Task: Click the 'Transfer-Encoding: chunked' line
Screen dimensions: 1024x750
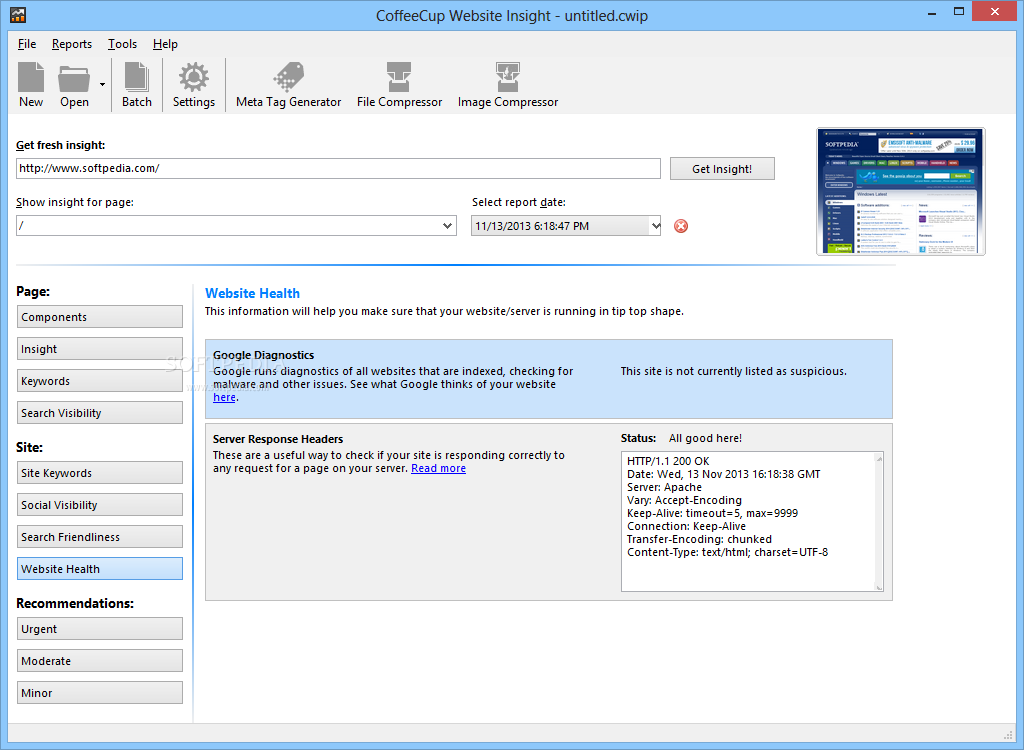Action: tap(699, 540)
